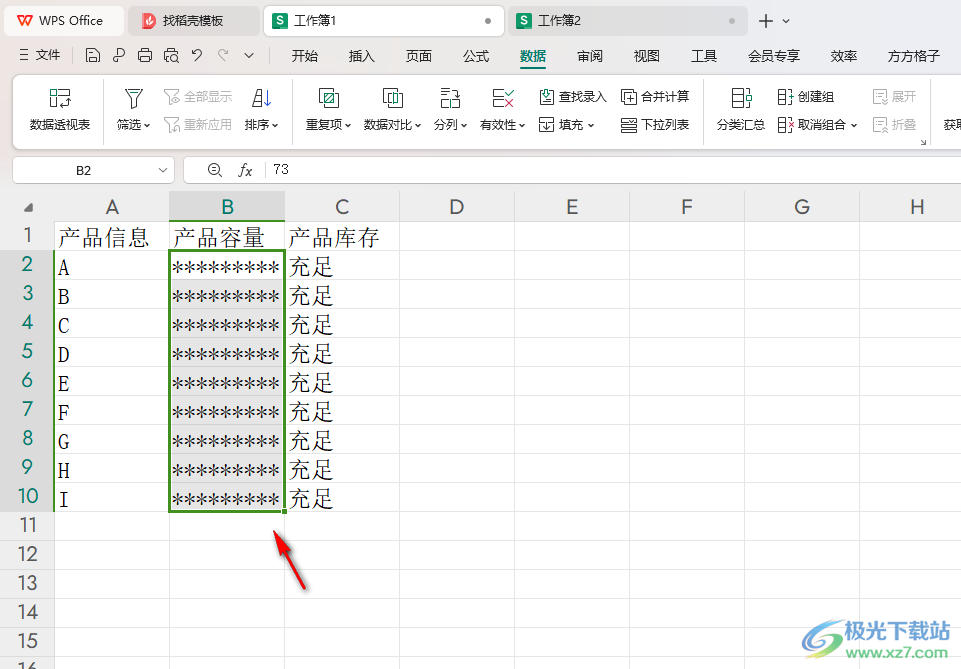Click 合并计算 consolidate button
This screenshot has height=669, width=961.
(655, 97)
